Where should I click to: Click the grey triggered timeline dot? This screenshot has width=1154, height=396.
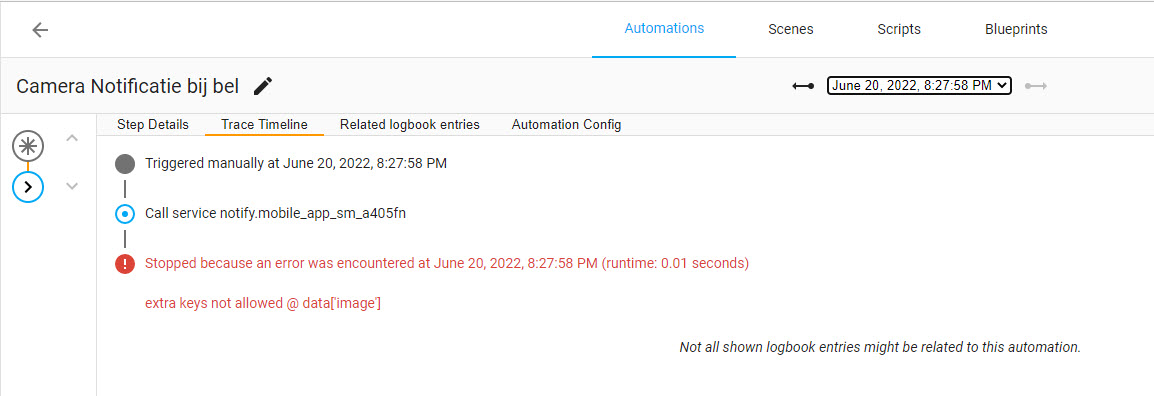pos(125,163)
